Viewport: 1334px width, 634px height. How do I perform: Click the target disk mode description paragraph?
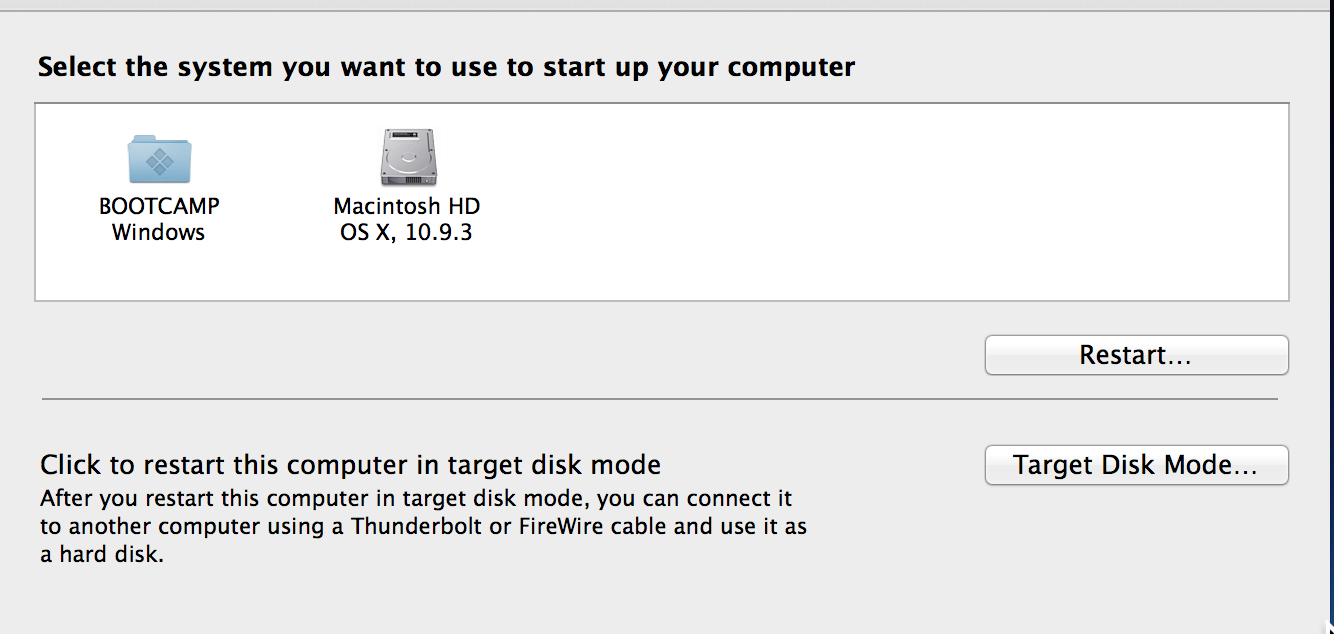click(420, 526)
